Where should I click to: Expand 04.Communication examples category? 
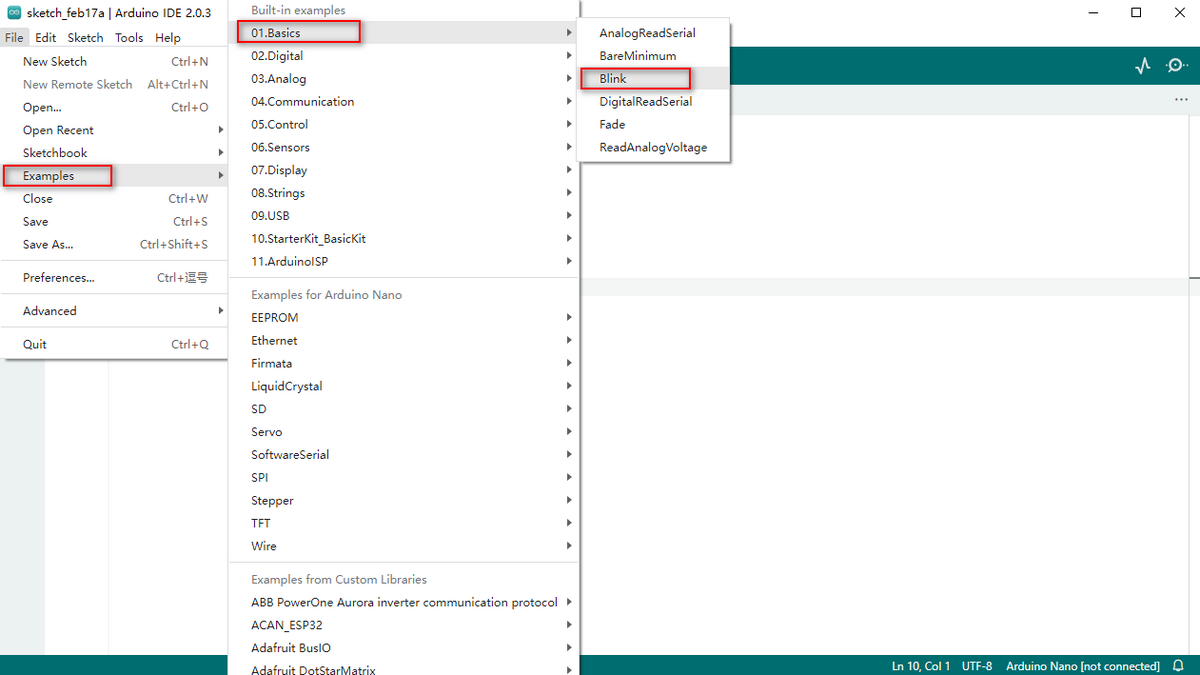pos(404,102)
